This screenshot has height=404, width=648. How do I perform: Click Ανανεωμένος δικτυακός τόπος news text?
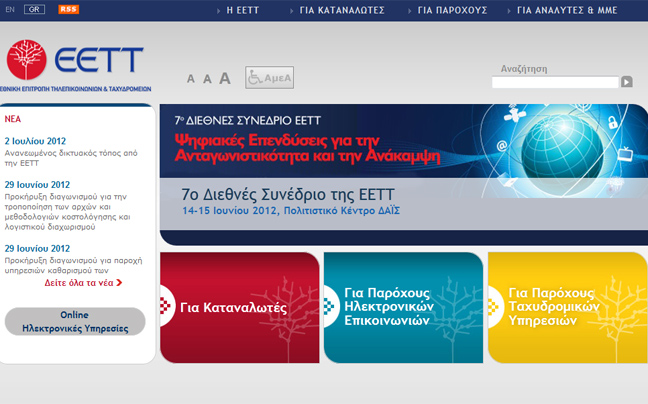point(71,158)
